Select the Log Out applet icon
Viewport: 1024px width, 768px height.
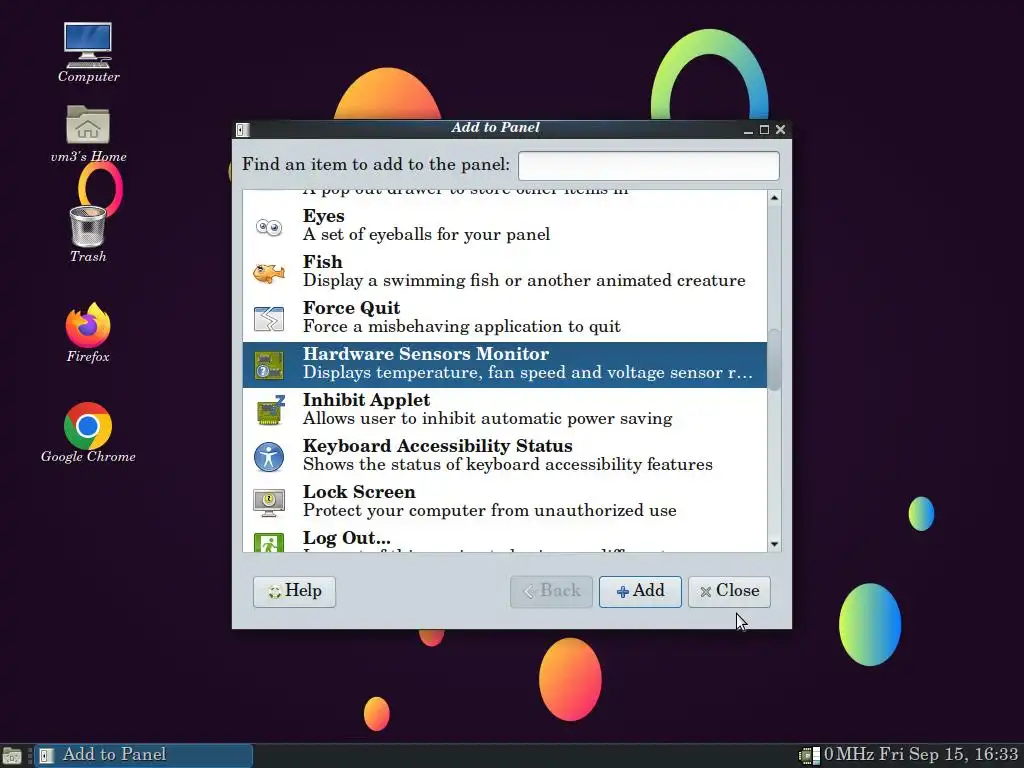(269, 543)
